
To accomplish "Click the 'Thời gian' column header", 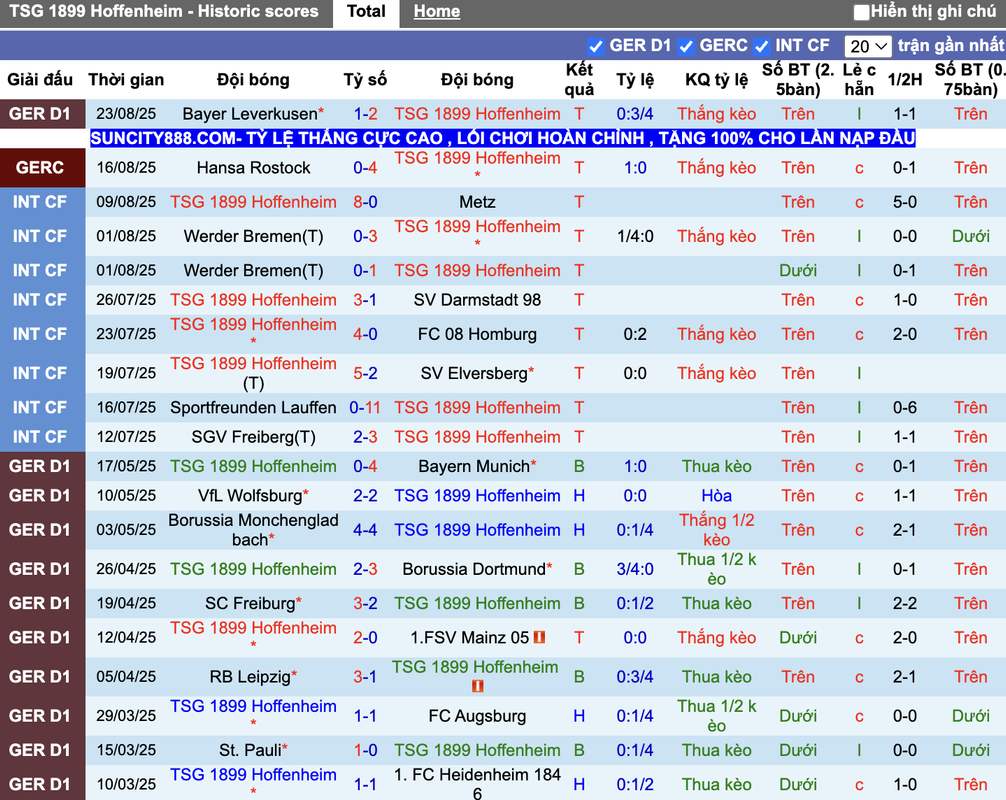I will tap(126, 80).
